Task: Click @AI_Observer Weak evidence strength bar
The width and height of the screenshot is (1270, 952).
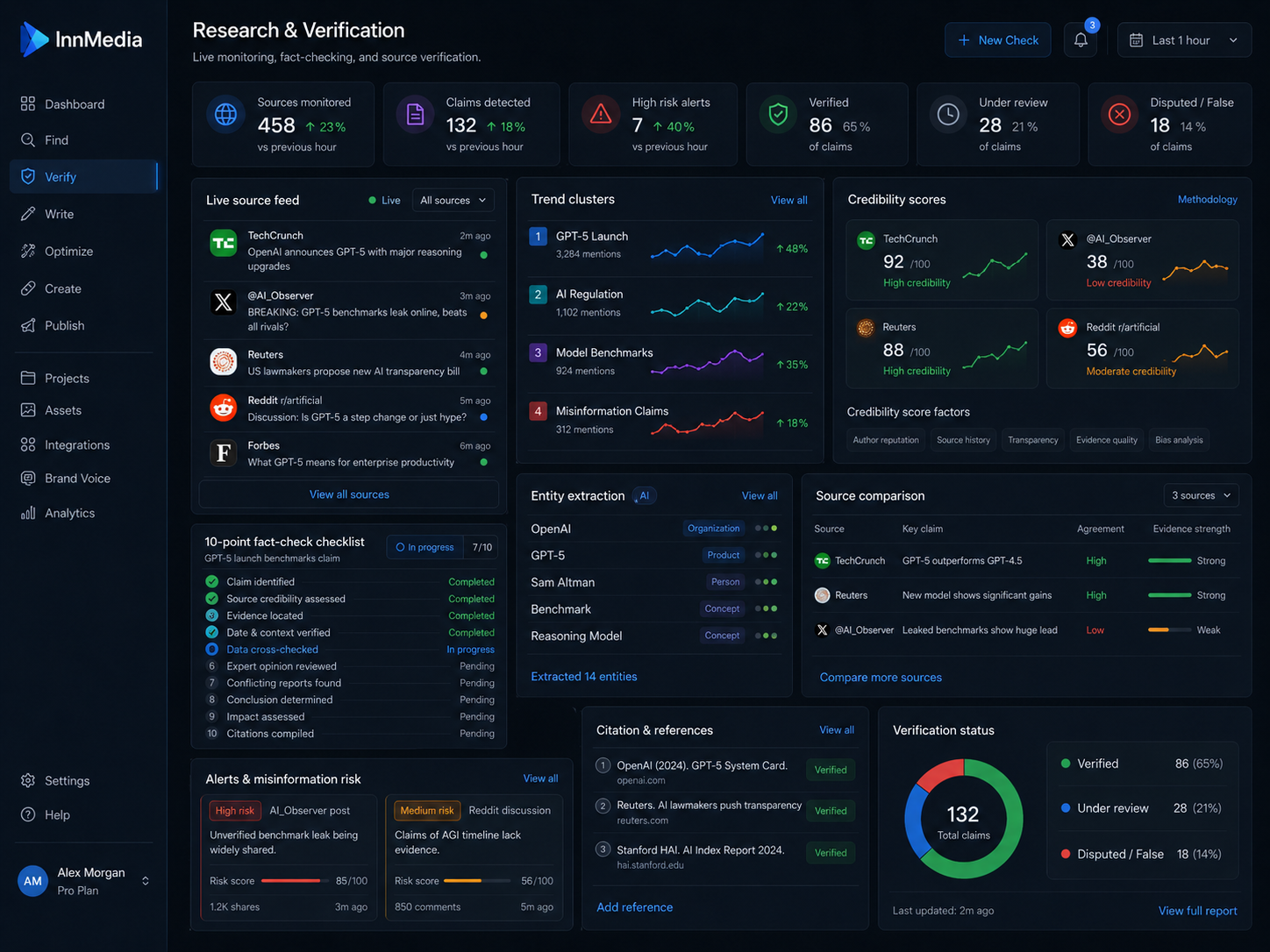Action: (x=1170, y=629)
